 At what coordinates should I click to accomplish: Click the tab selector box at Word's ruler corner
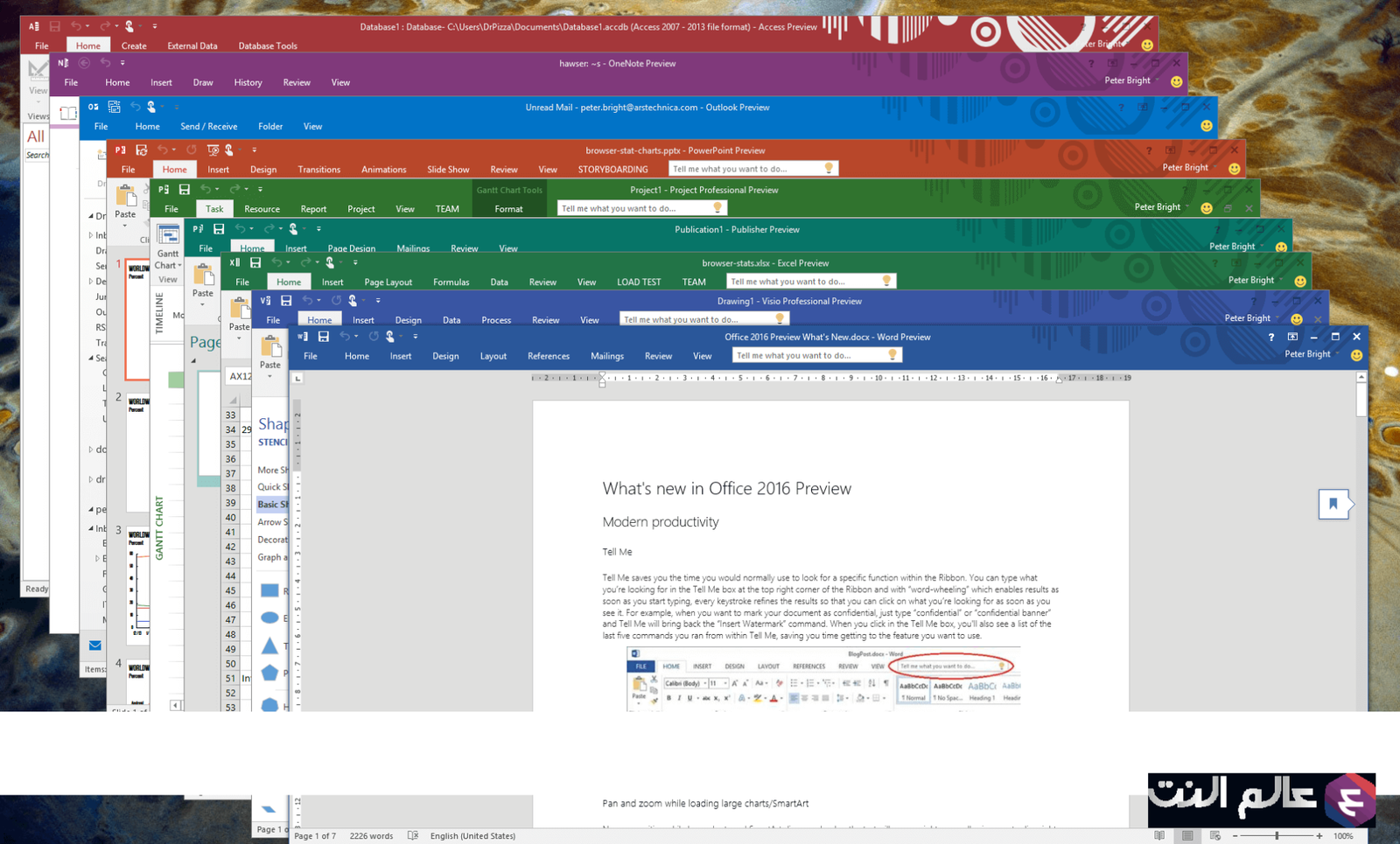pos(297,378)
